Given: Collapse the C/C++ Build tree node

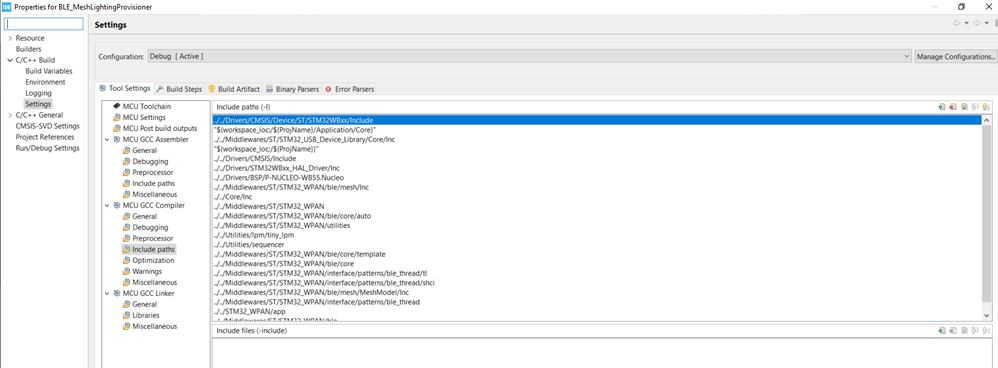Looking at the screenshot, I should (10, 60).
